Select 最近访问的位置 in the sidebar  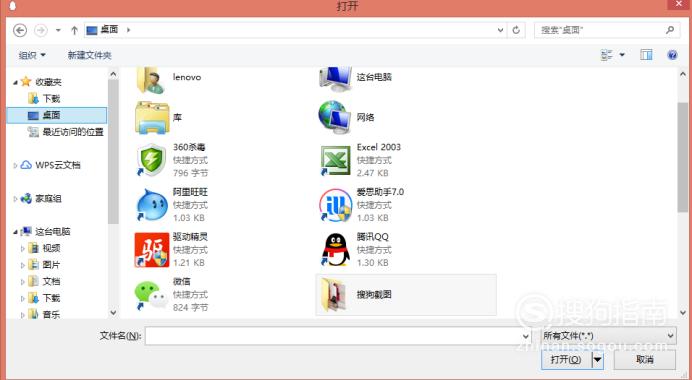point(73,132)
